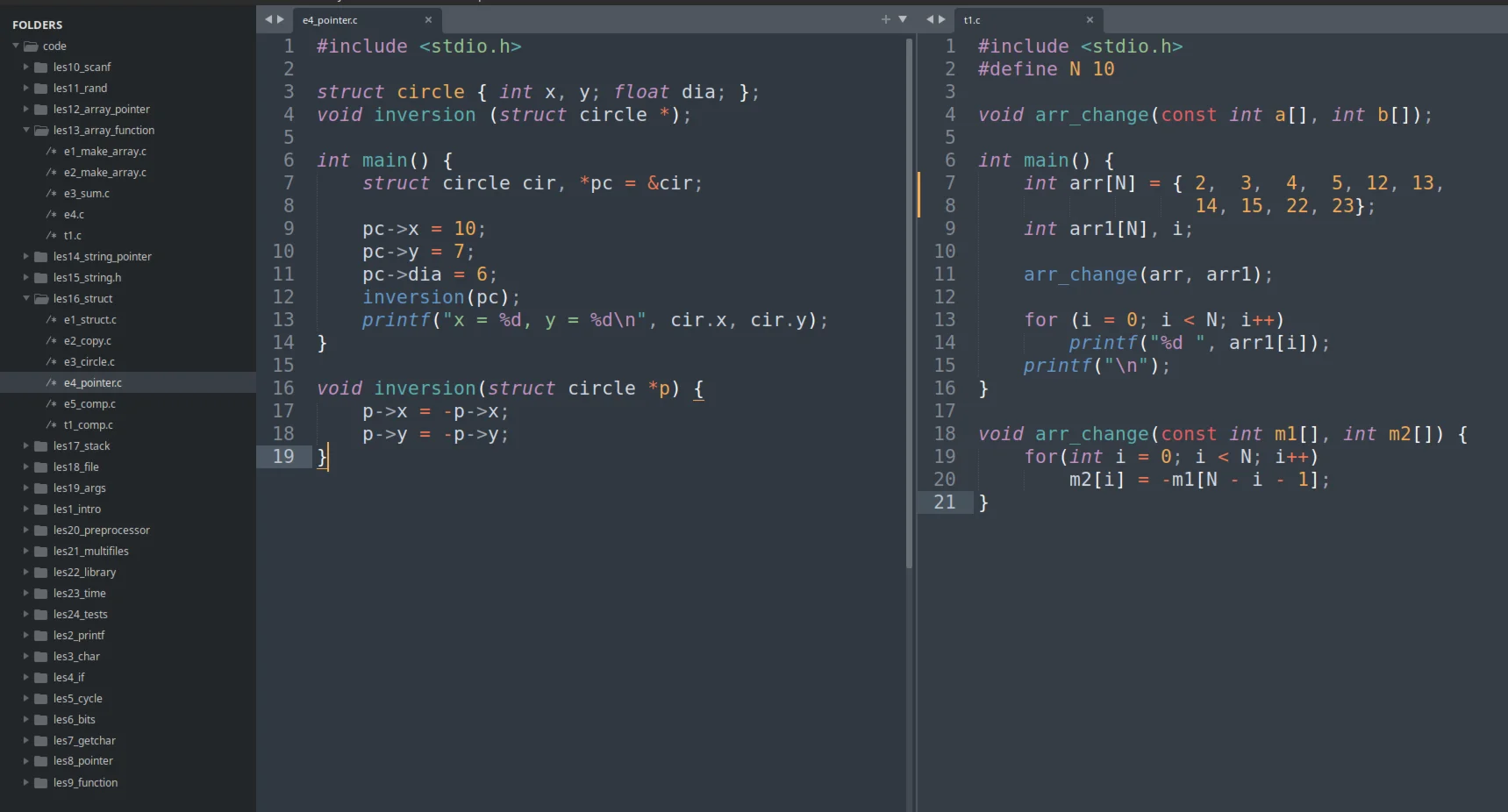Viewport: 1508px width, 812px height.
Task: Click the file icon beside e4.c
Action: coord(52,215)
